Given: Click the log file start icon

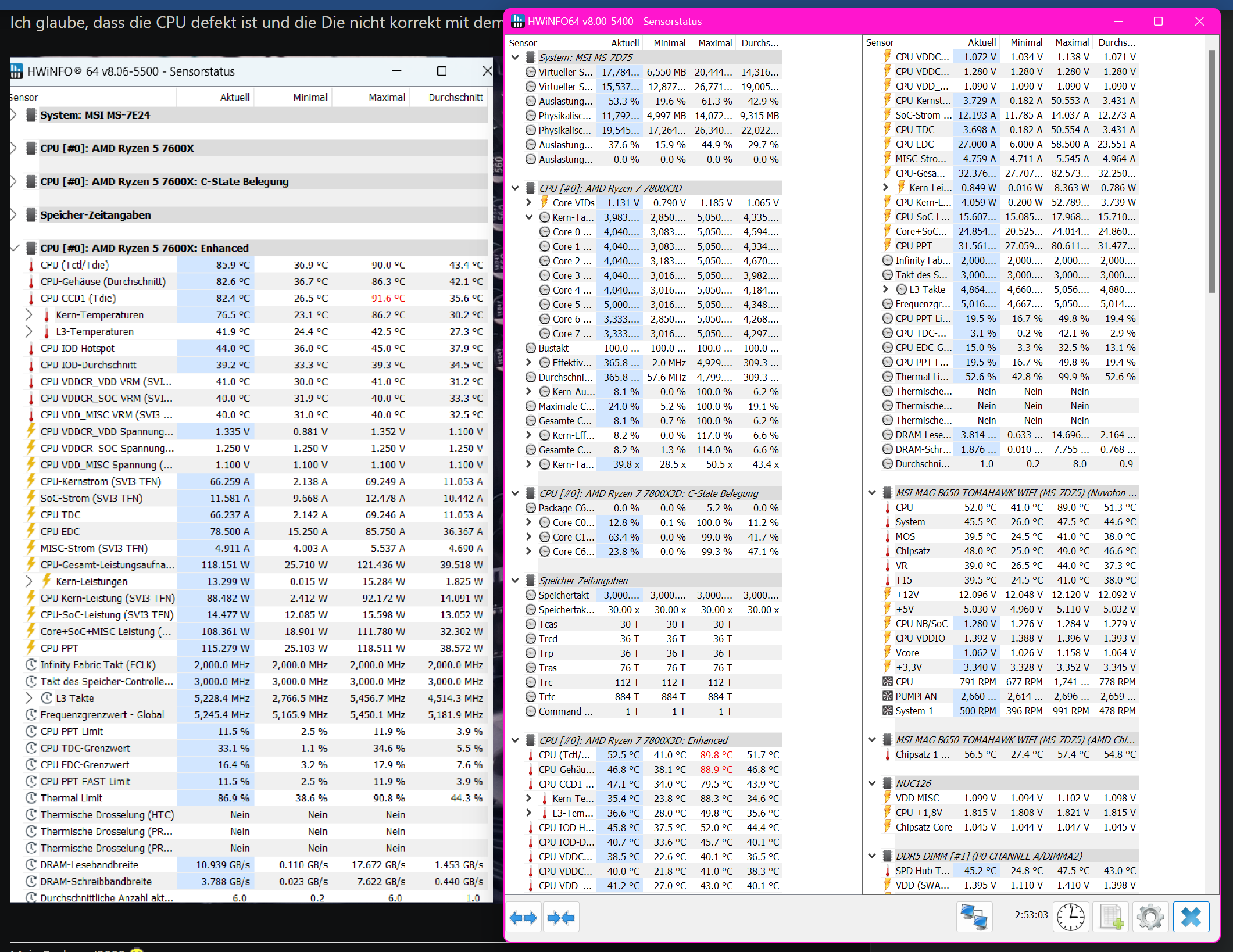Looking at the screenshot, I should coord(1111,918).
